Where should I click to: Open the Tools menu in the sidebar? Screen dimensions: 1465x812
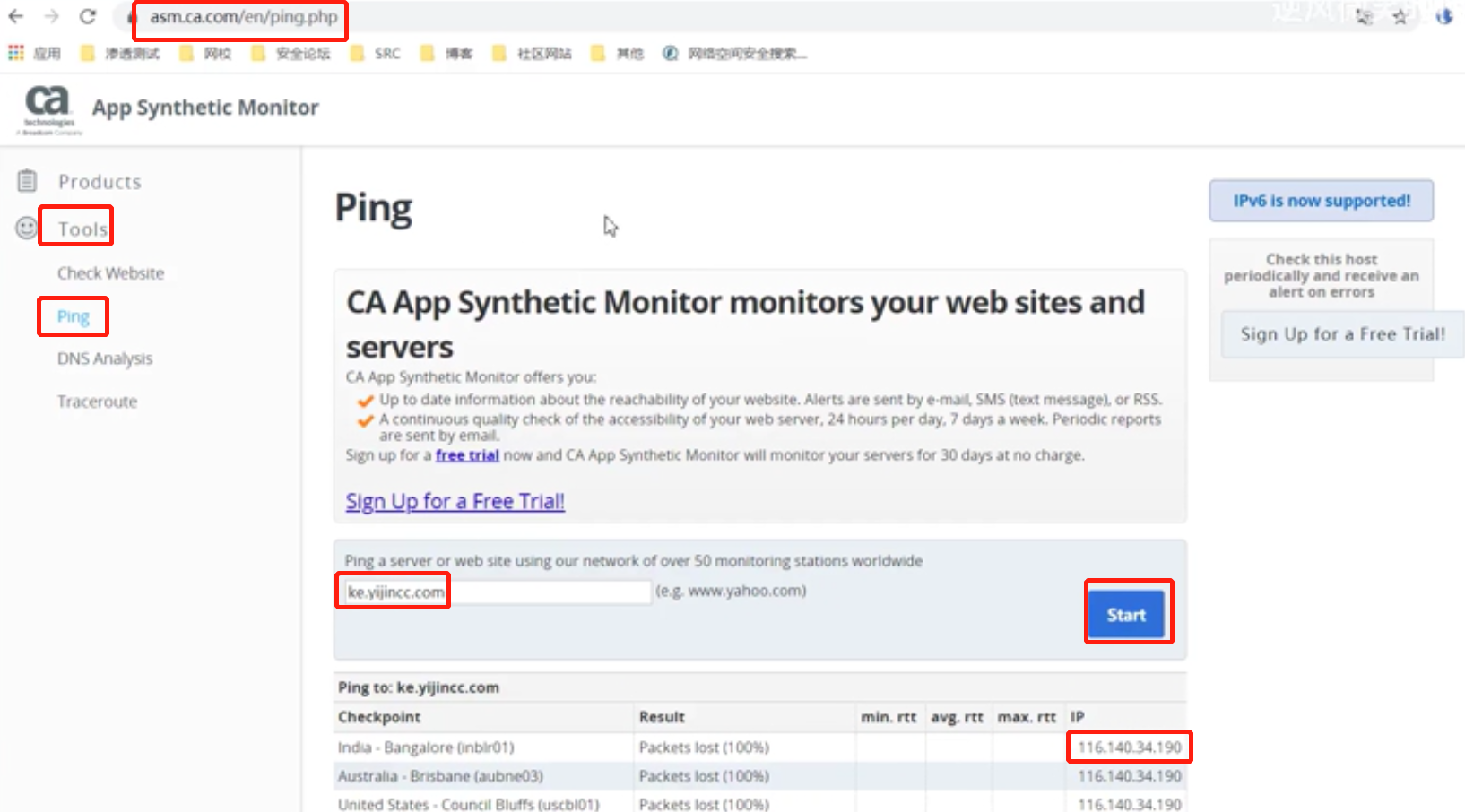[x=82, y=229]
